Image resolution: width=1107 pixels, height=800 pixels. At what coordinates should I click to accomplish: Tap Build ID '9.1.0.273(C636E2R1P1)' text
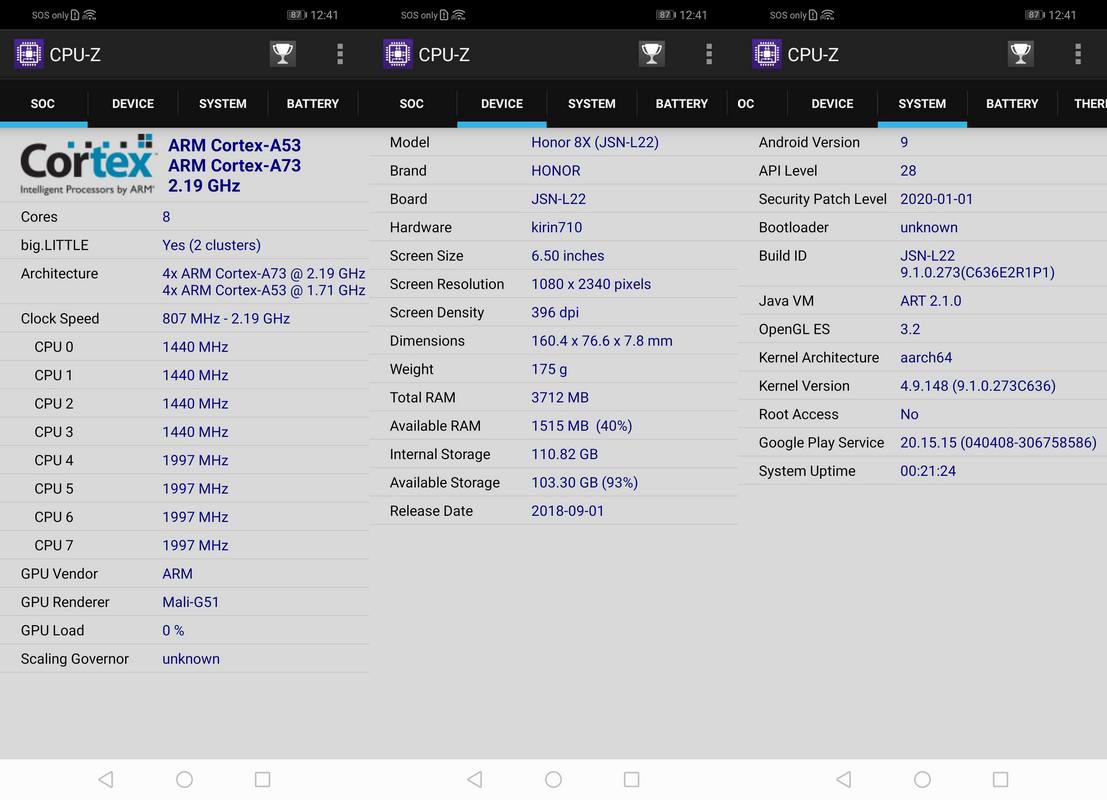[977, 273]
